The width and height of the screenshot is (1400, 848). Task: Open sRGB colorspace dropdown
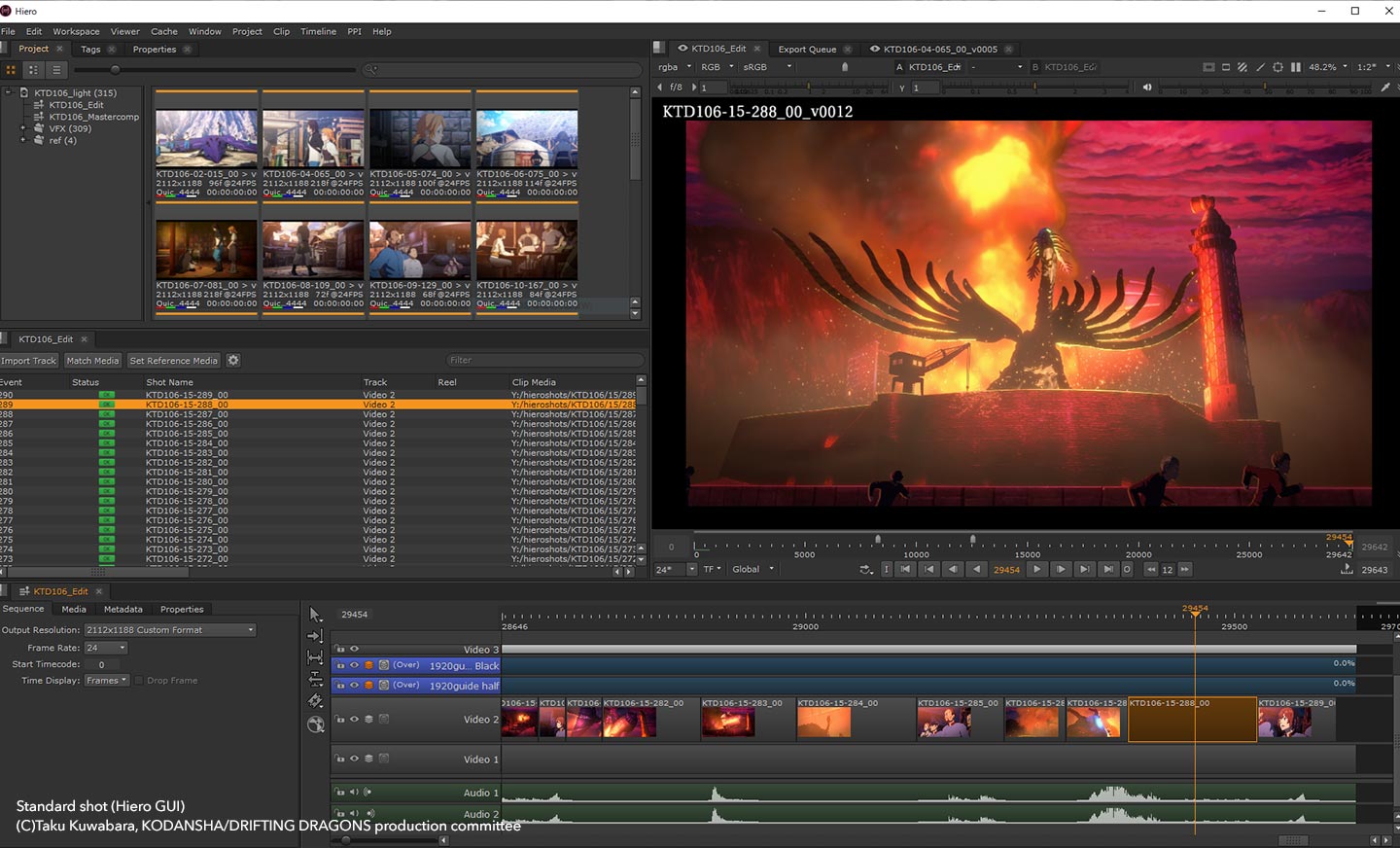(767, 67)
